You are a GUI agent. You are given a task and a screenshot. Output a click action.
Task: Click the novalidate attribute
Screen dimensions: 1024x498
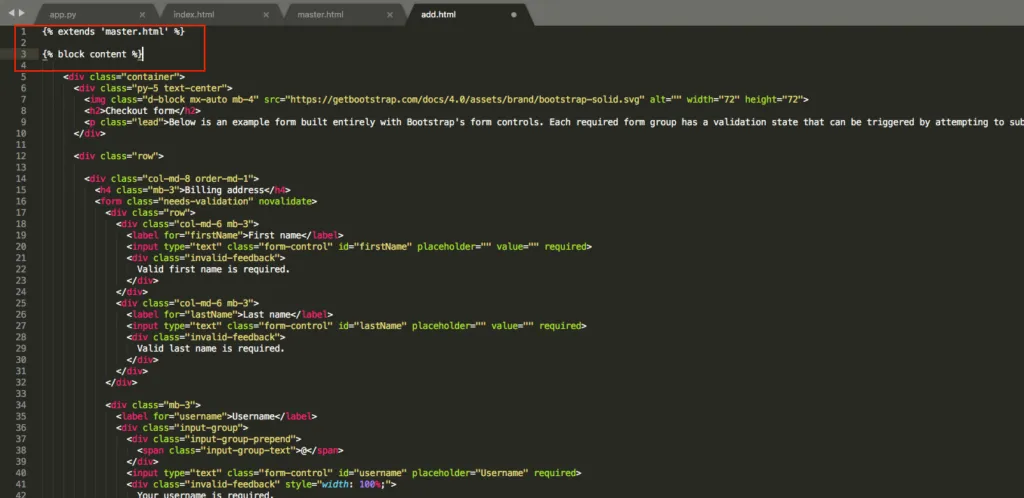click(x=285, y=202)
